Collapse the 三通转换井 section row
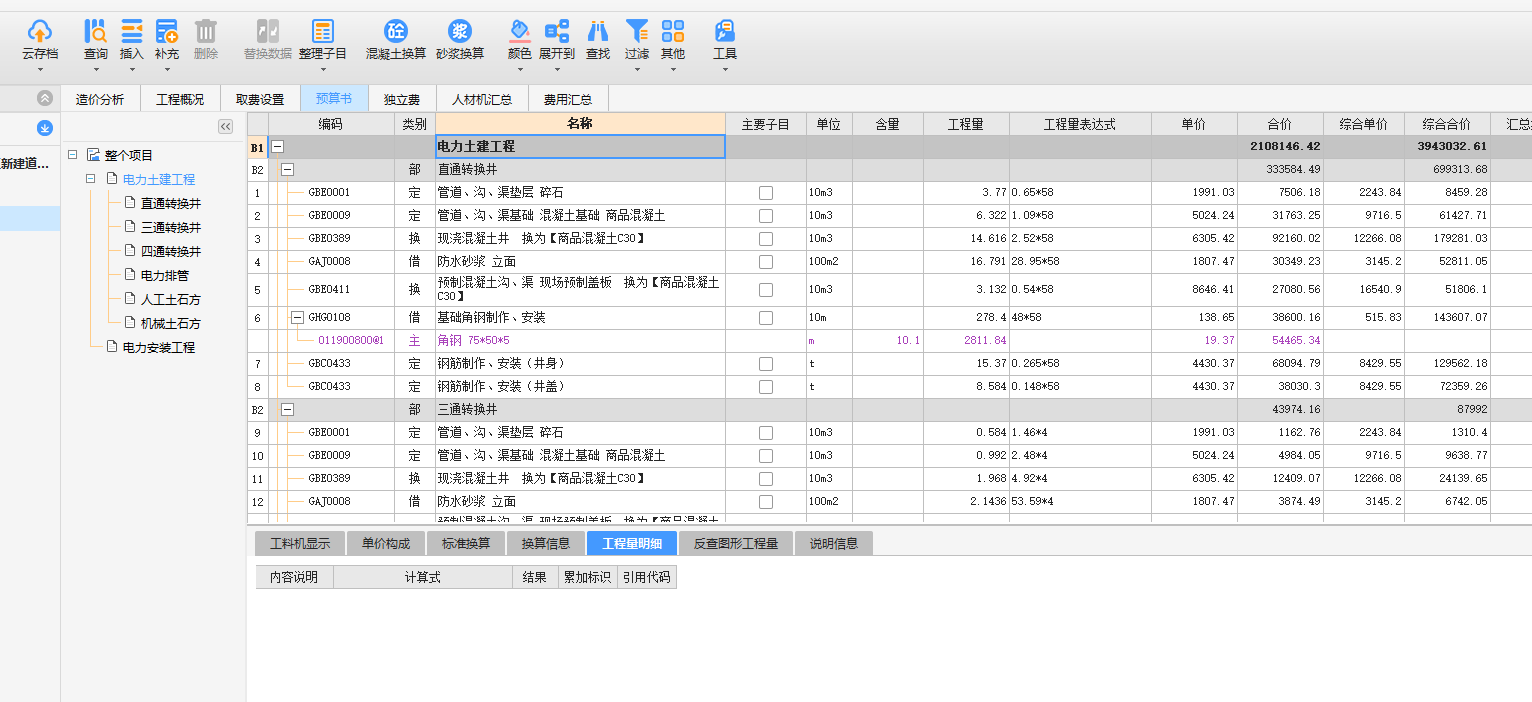The width and height of the screenshot is (1532, 702). click(288, 410)
